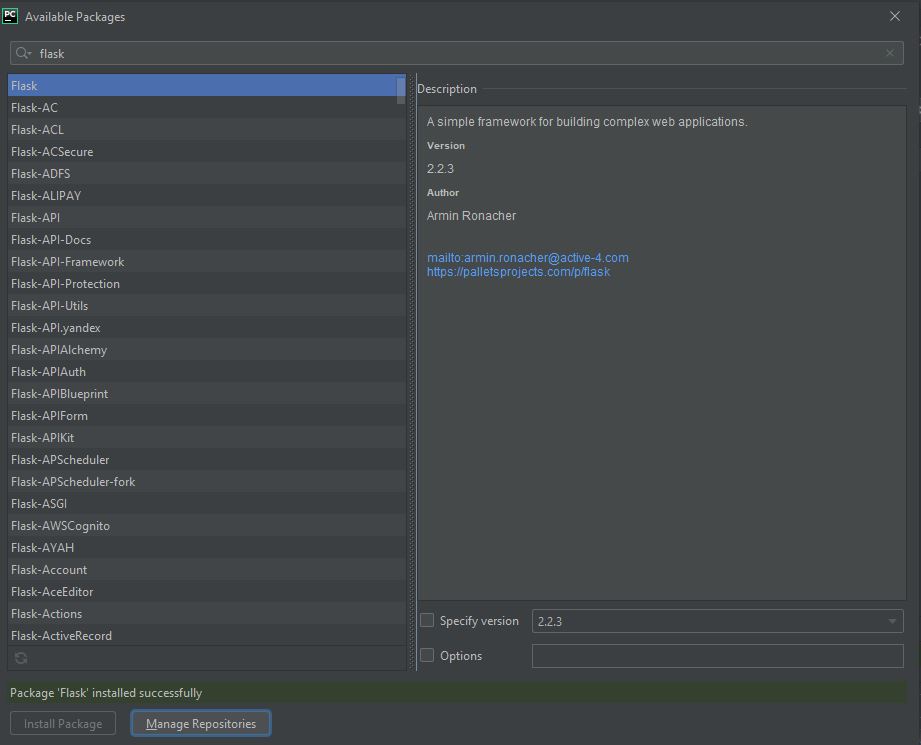This screenshot has width=921, height=745.
Task: Enable the Specify version checkbox
Action: pyautogui.click(x=426, y=620)
